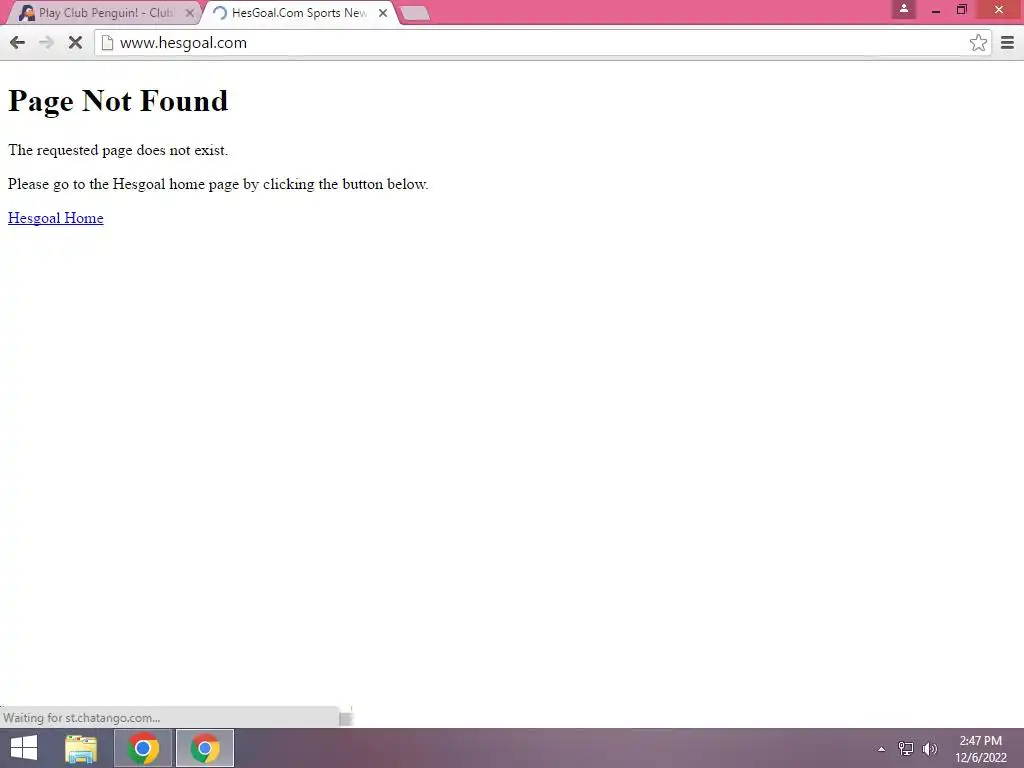Click the 'Please go to the Hesgoal home page' sentence

218,184
